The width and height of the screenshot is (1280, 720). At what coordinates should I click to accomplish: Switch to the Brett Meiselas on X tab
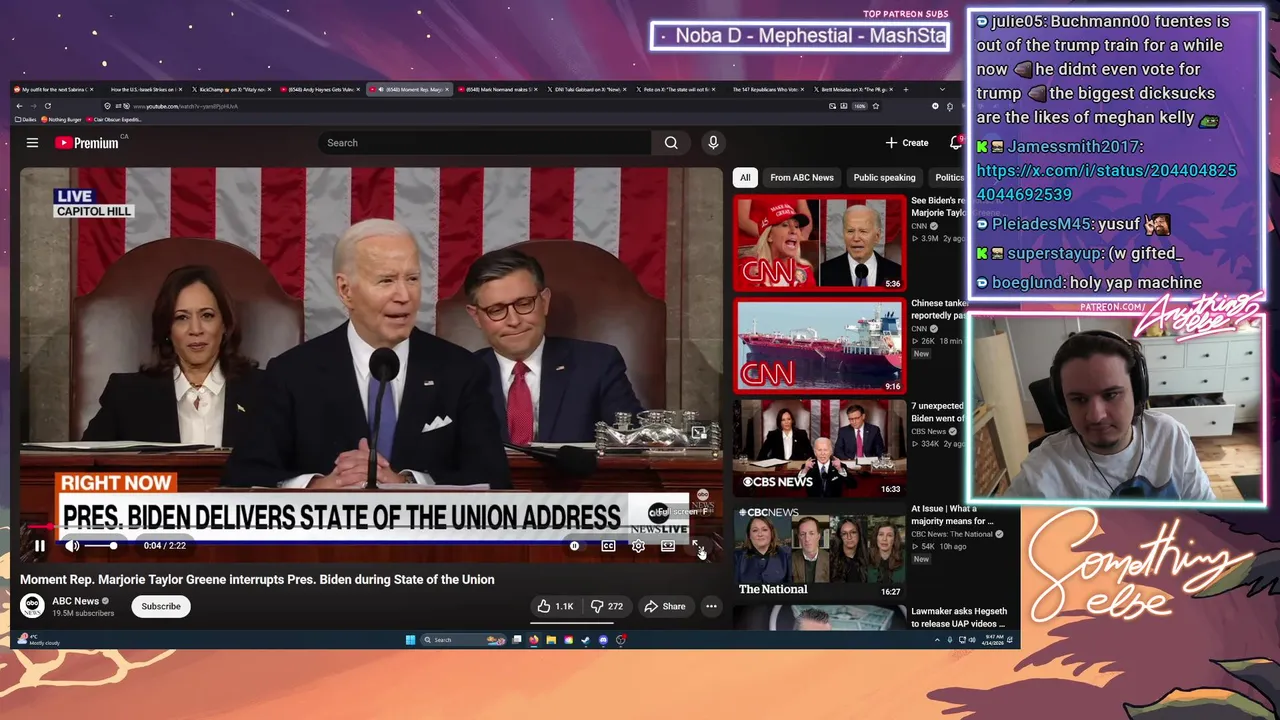854,89
